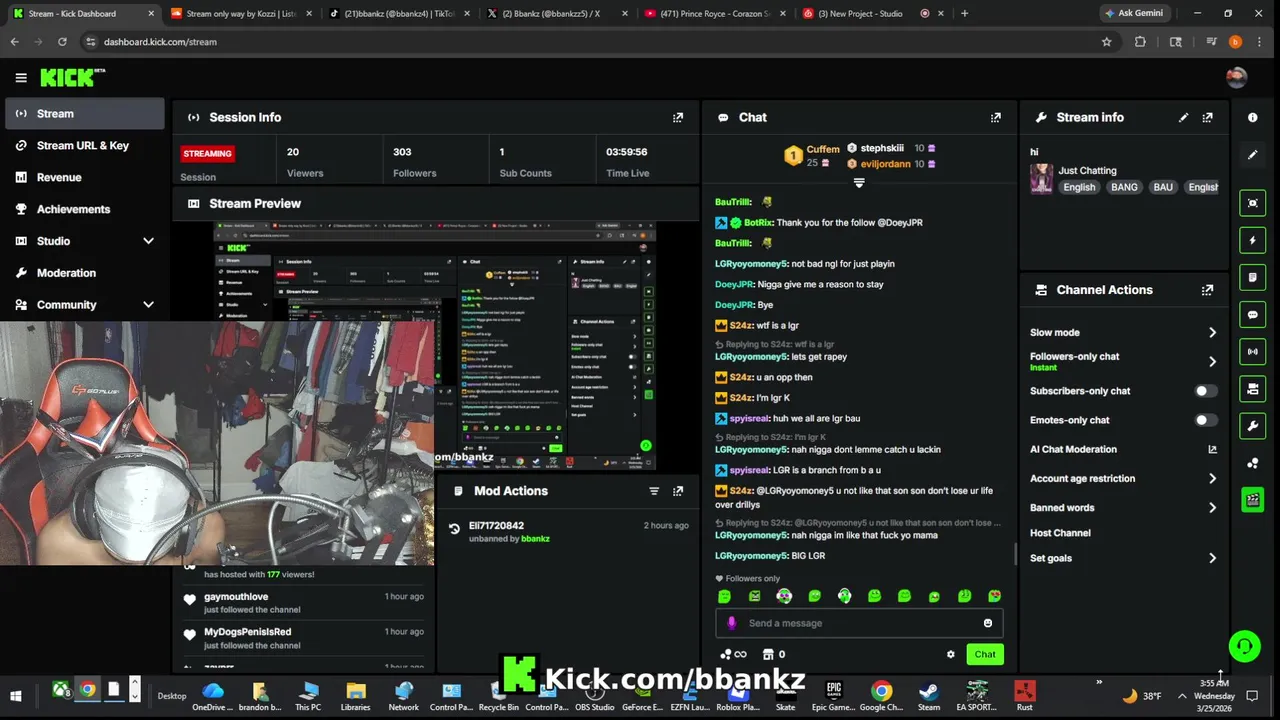Open the Mod Actions filter icon
The height and width of the screenshot is (720, 1280).
pos(654,491)
